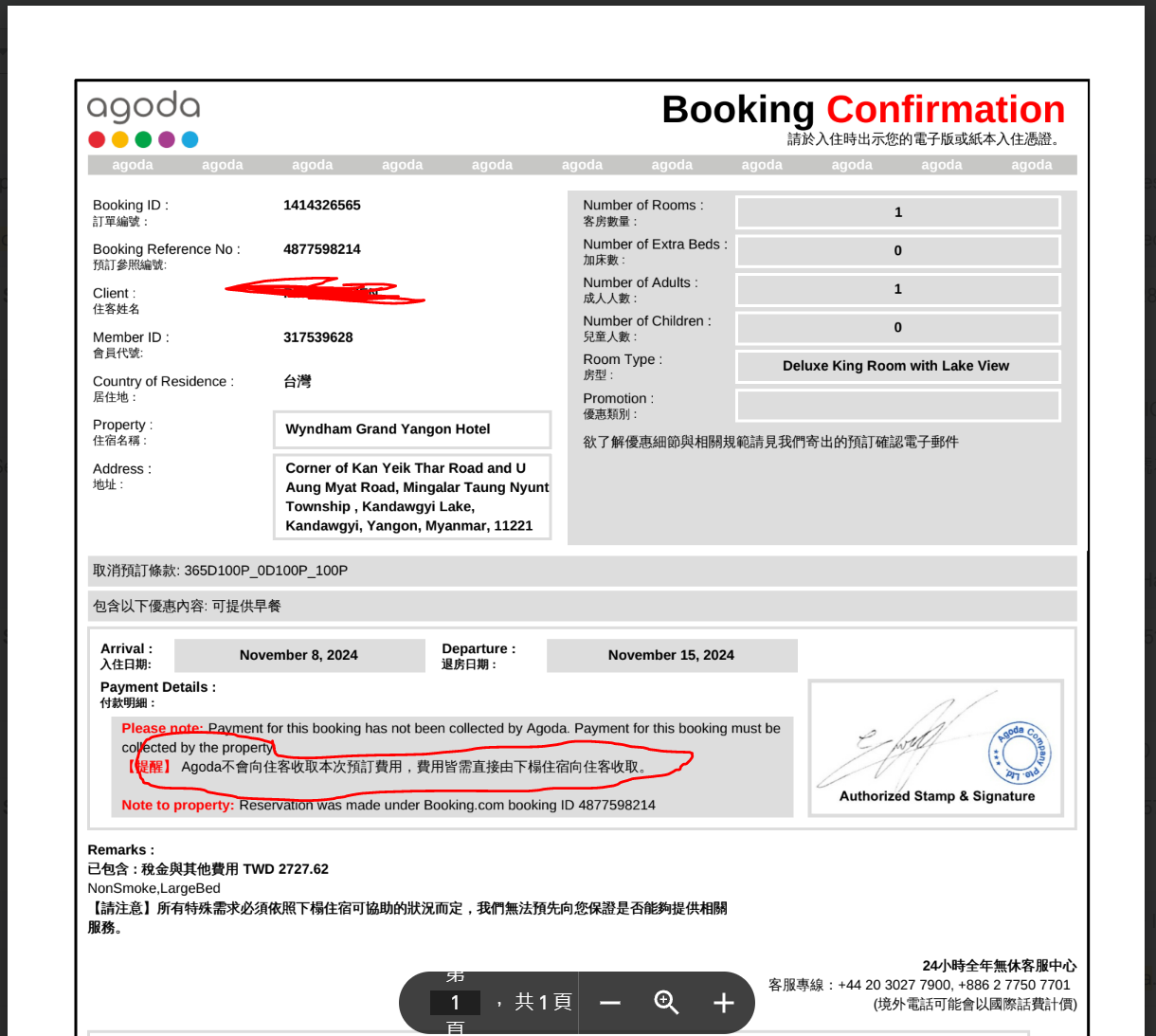1156x1036 pixels.
Task: Click the page number field showing 1
Action: 455,1003
